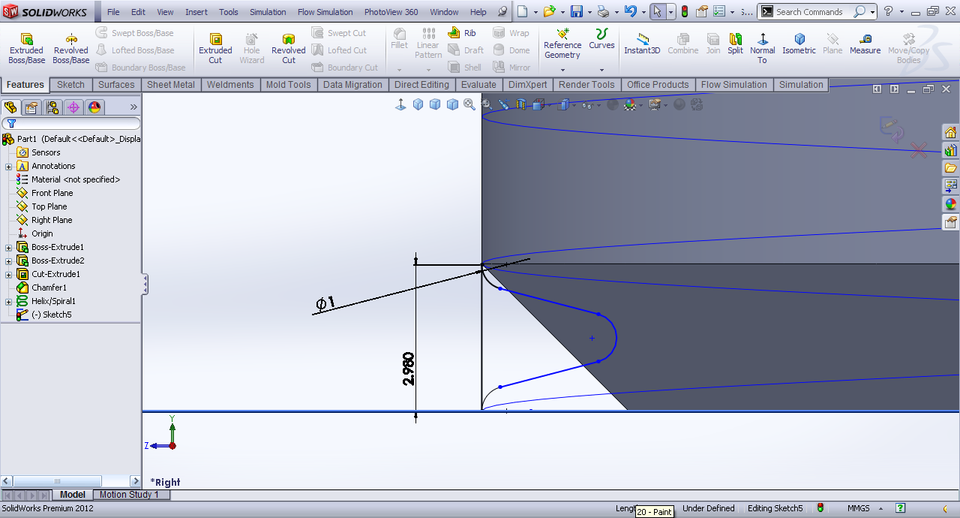
Task: Select the Front Plane tree item
Action: click(x=52, y=193)
